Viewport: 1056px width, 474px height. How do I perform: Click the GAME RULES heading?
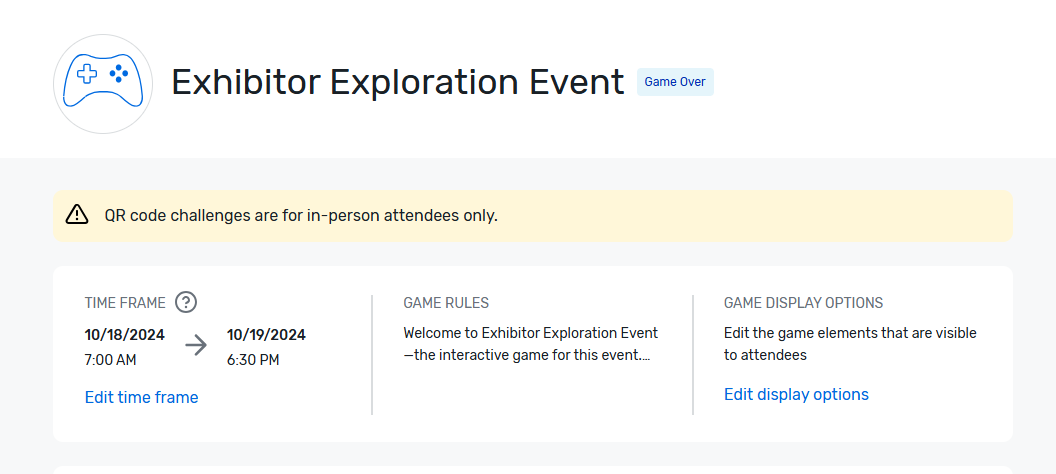(446, 303)
